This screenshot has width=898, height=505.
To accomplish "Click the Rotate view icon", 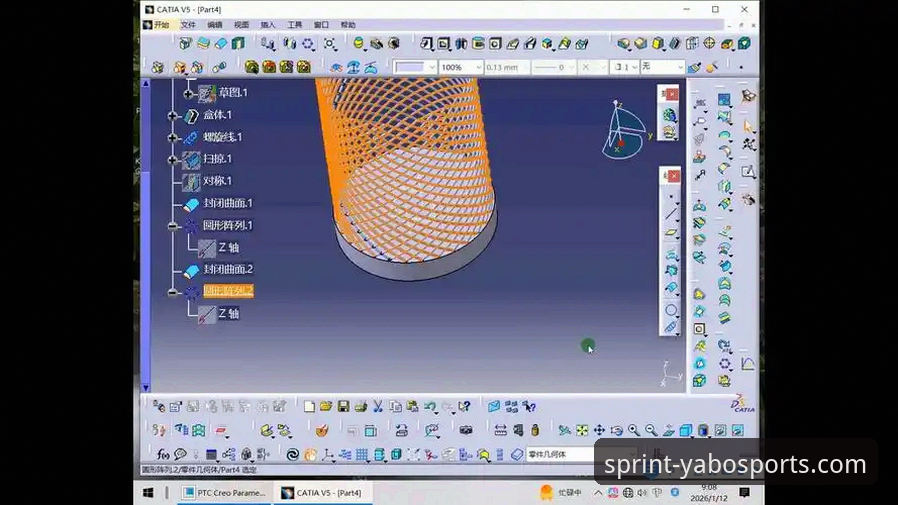I will (616, 430).
